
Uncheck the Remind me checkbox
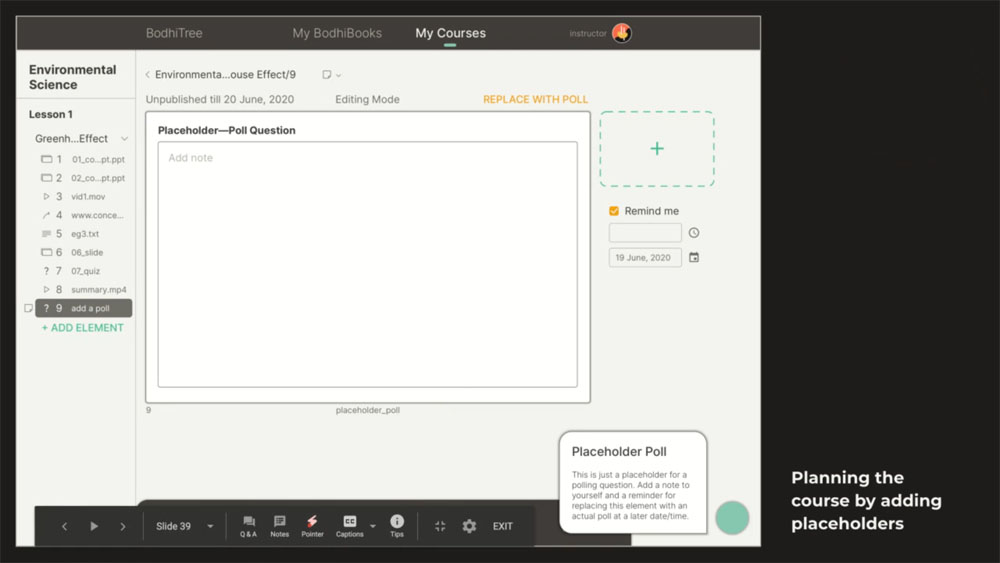(x=614, y=211)
